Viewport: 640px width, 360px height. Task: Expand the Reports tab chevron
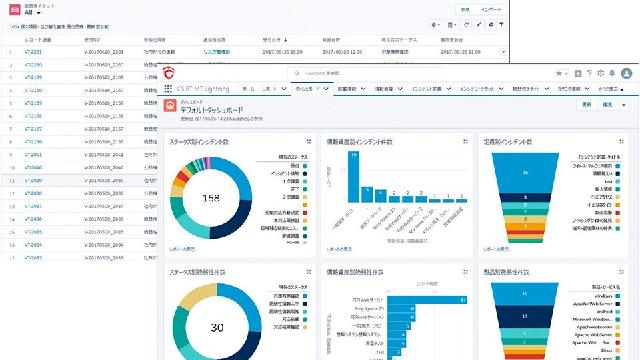(284, 89)
